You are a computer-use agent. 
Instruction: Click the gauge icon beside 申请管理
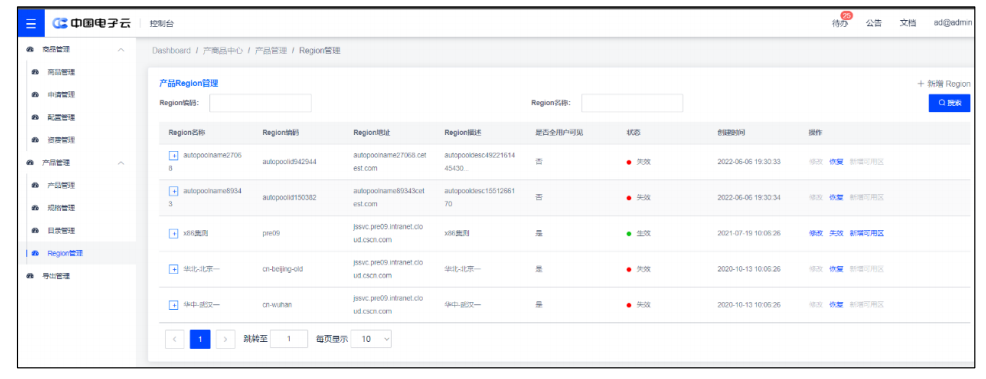pyautogui.click(x=35, y=95)
